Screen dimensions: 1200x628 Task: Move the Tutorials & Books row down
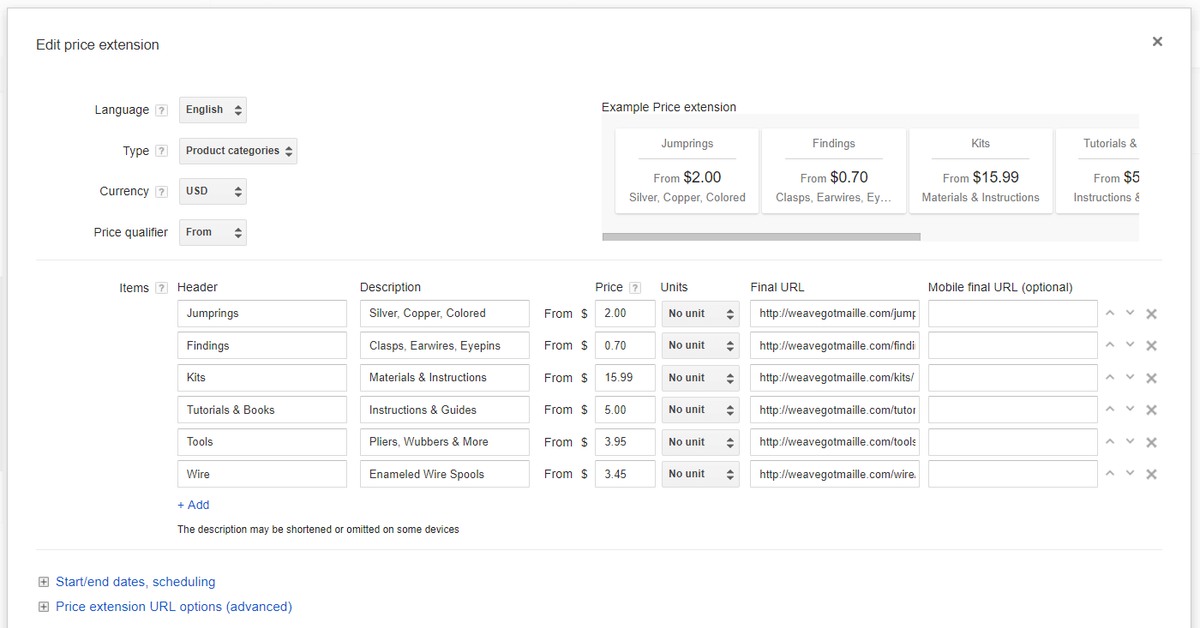[x=1130, y=409]
